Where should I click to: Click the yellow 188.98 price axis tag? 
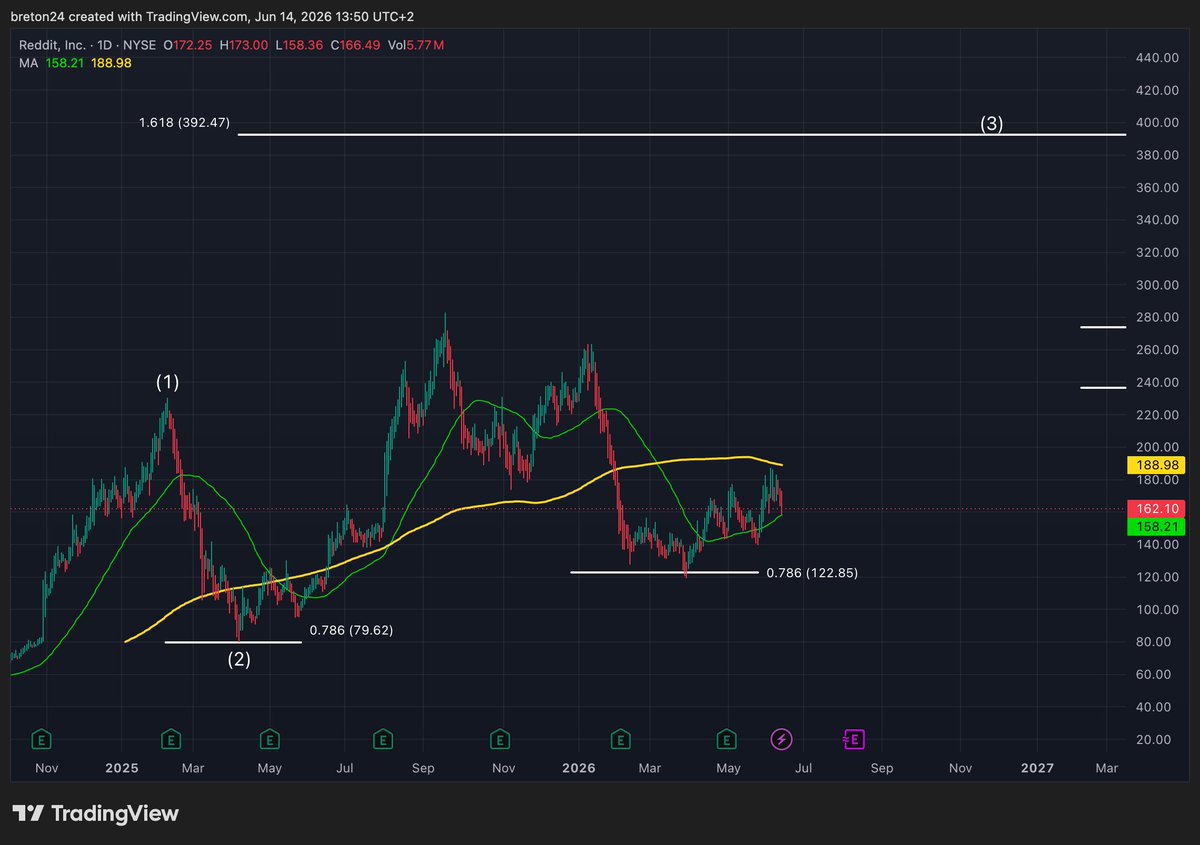pyautogui.click(x=1154, y=465)
